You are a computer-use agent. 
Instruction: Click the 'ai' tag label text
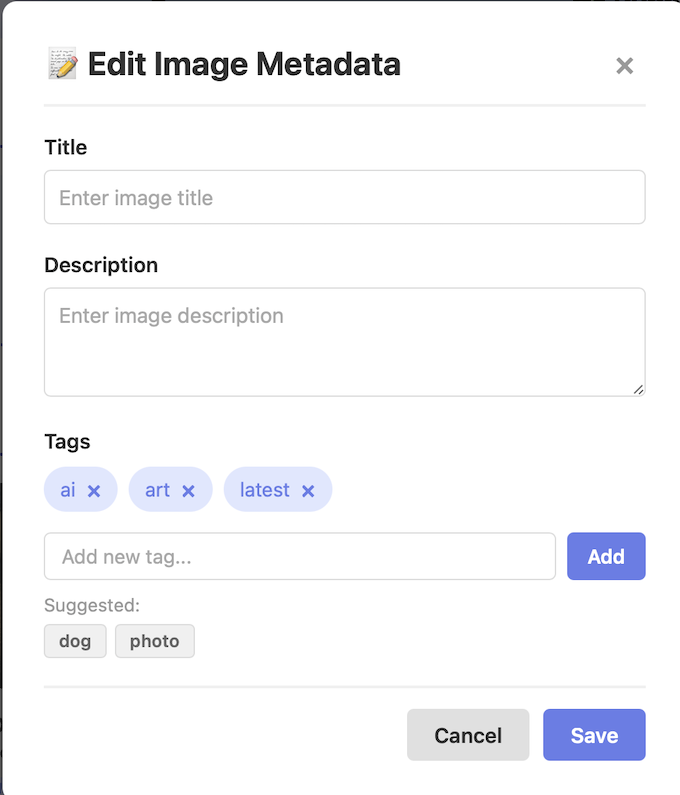(x=68, y=490)
